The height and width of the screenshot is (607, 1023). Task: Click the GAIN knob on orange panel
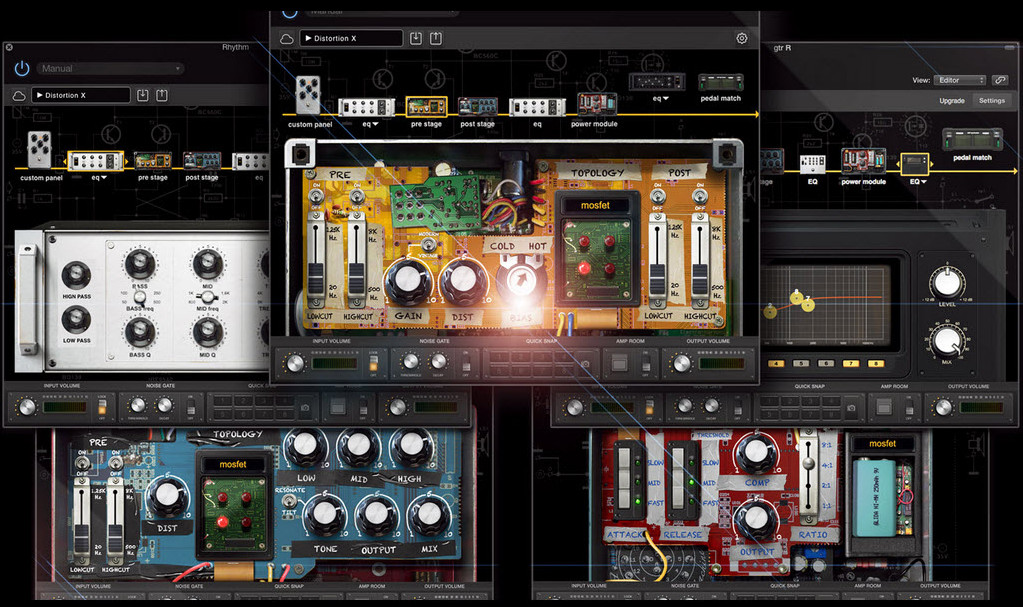pos(408,281)
